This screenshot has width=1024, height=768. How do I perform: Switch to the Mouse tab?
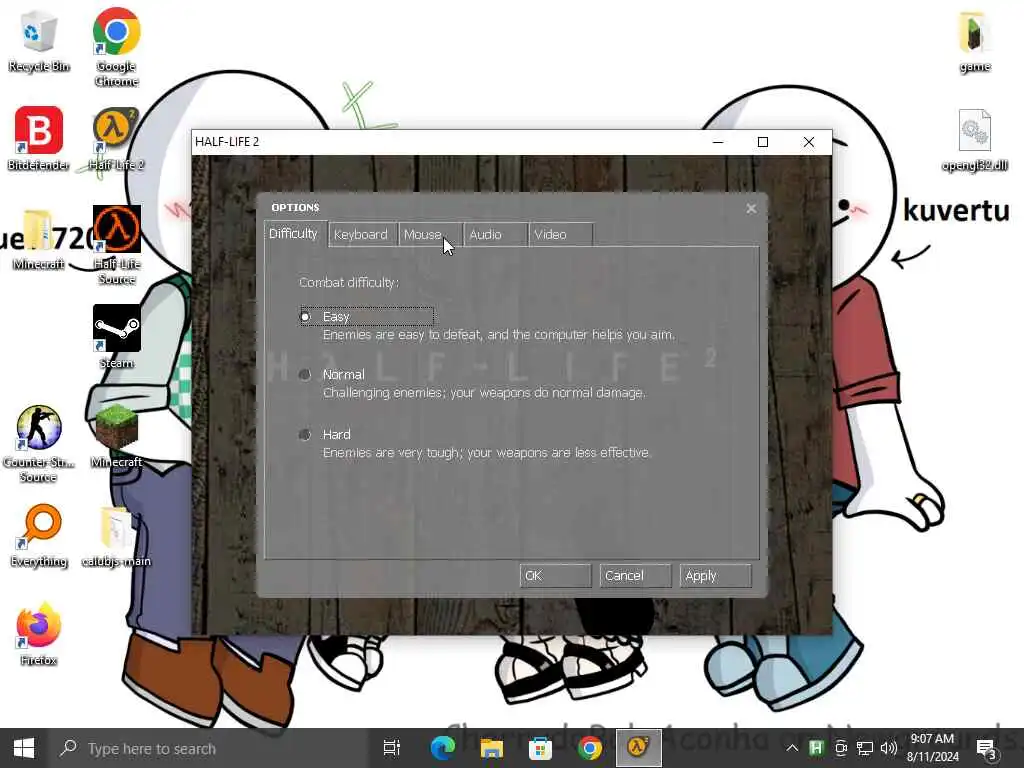coord(428,234)
